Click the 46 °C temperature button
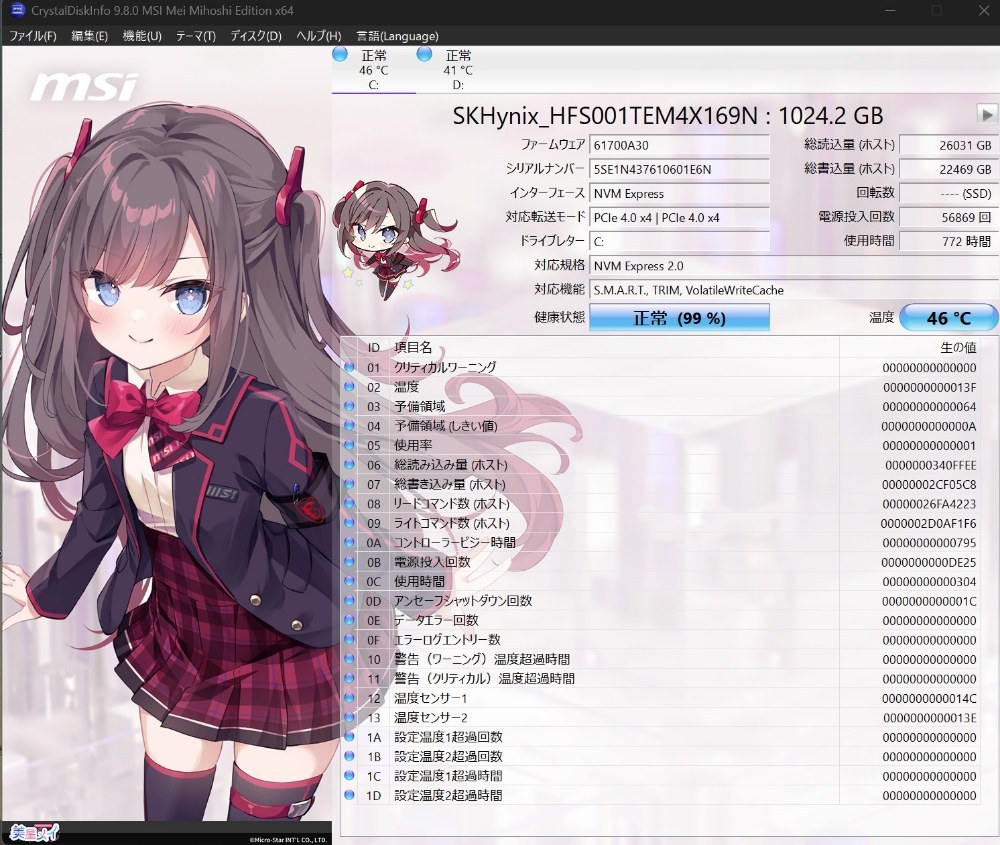The width and height of the screenshot is (1000, 845). 948,318
